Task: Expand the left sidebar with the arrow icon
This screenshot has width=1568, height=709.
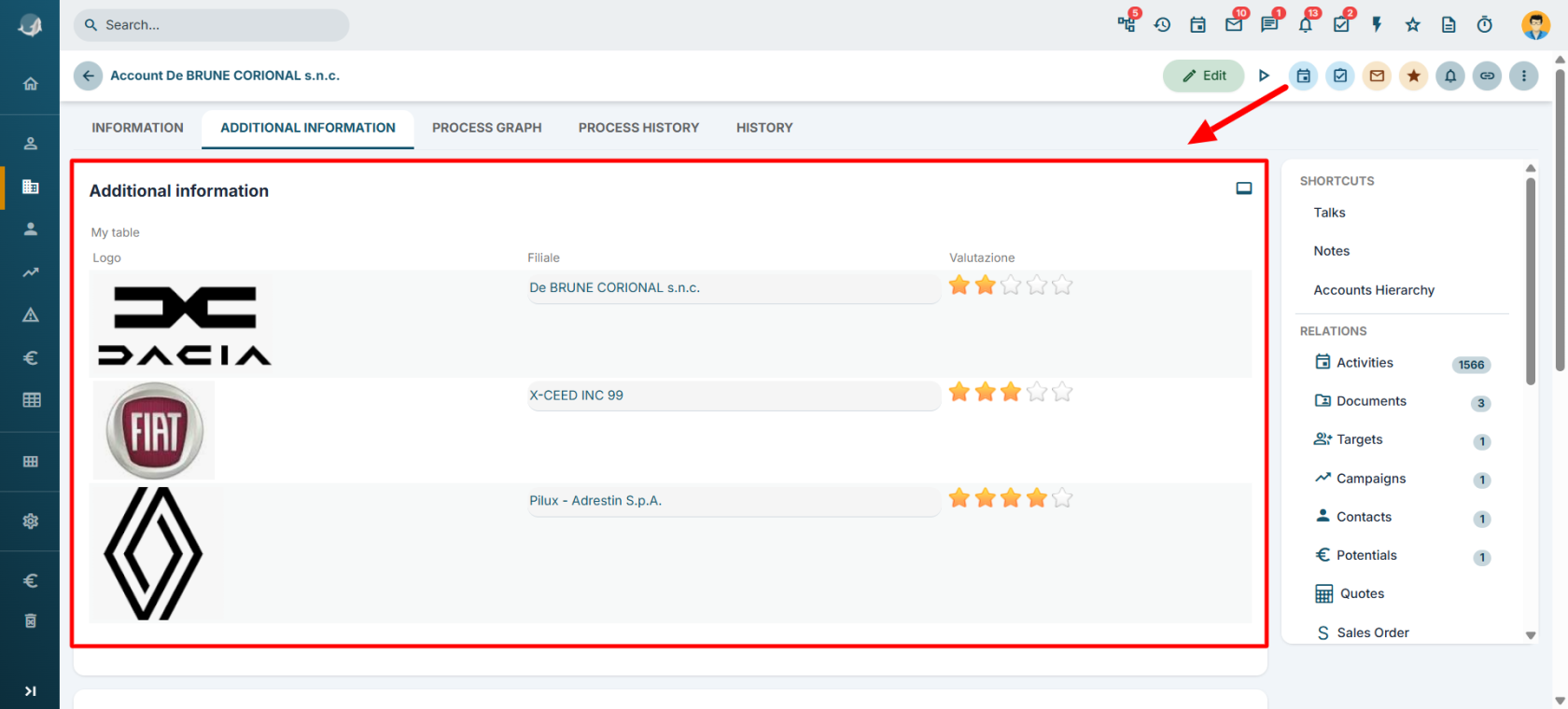Action: 31,691
